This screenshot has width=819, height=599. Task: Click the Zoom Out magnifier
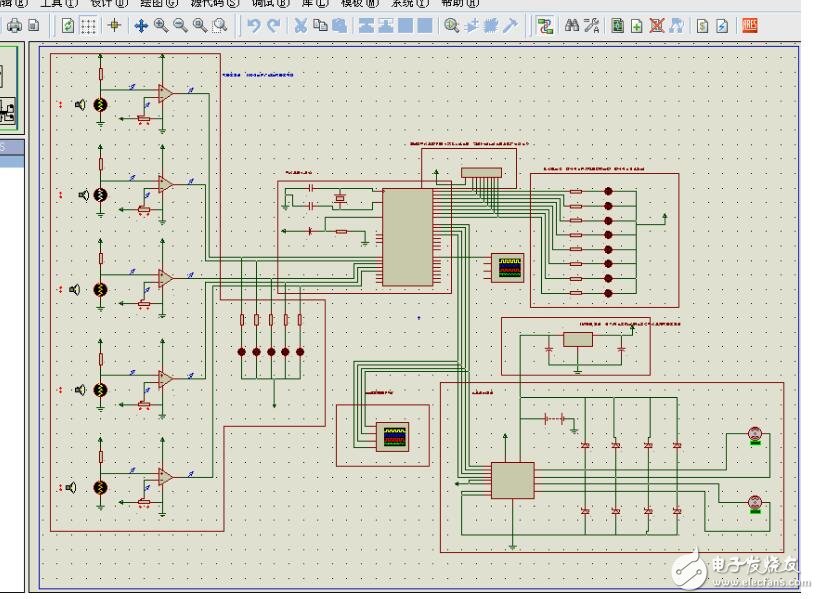tap(181, 26)
